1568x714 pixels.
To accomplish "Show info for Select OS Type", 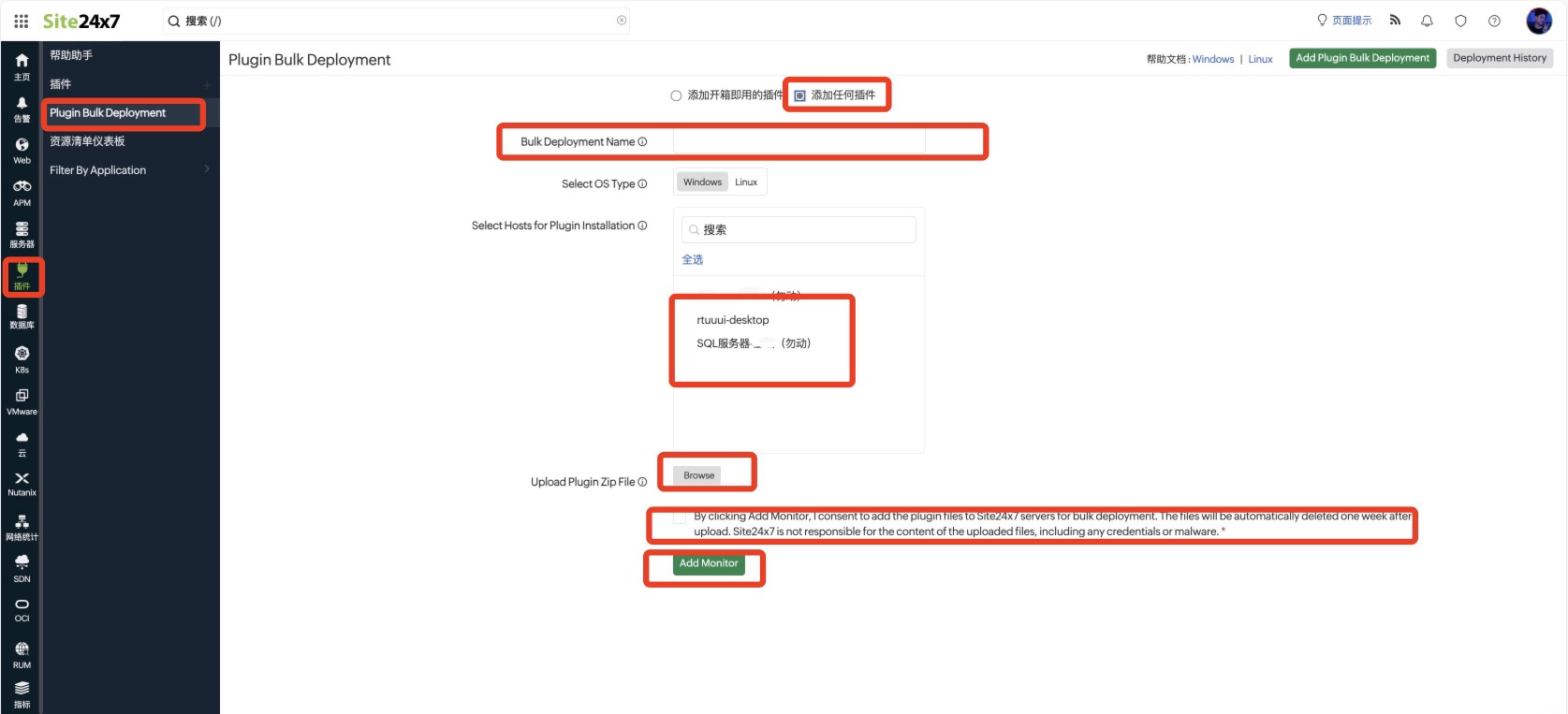I will point(642,184).
